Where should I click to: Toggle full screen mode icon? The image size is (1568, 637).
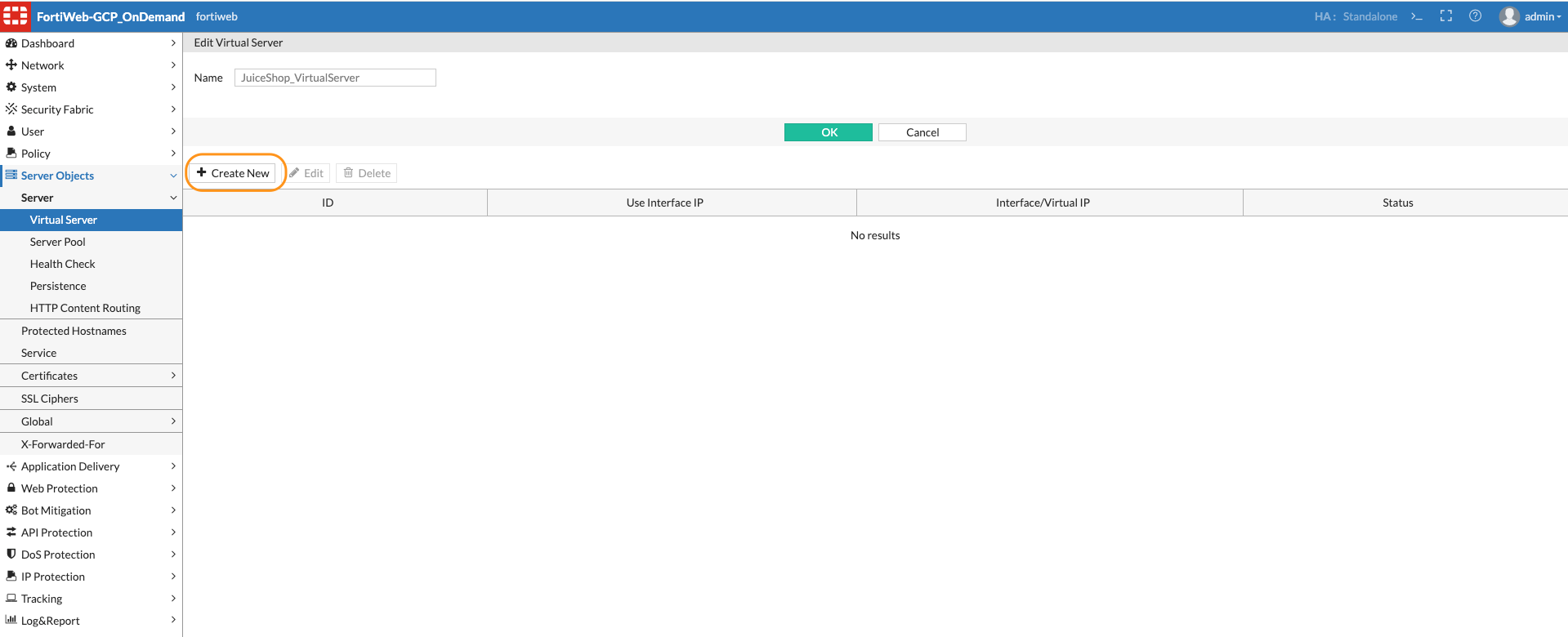[1446, 16]
